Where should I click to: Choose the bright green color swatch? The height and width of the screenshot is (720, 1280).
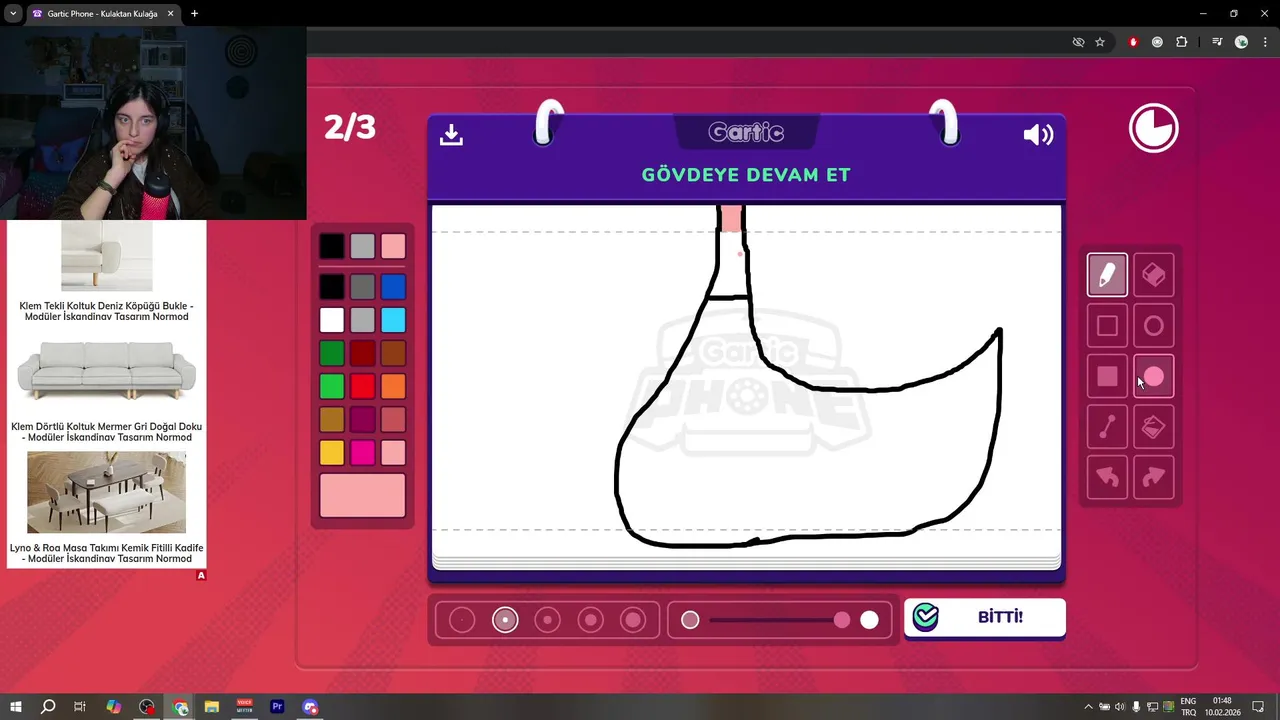click(x=332, y=386)
